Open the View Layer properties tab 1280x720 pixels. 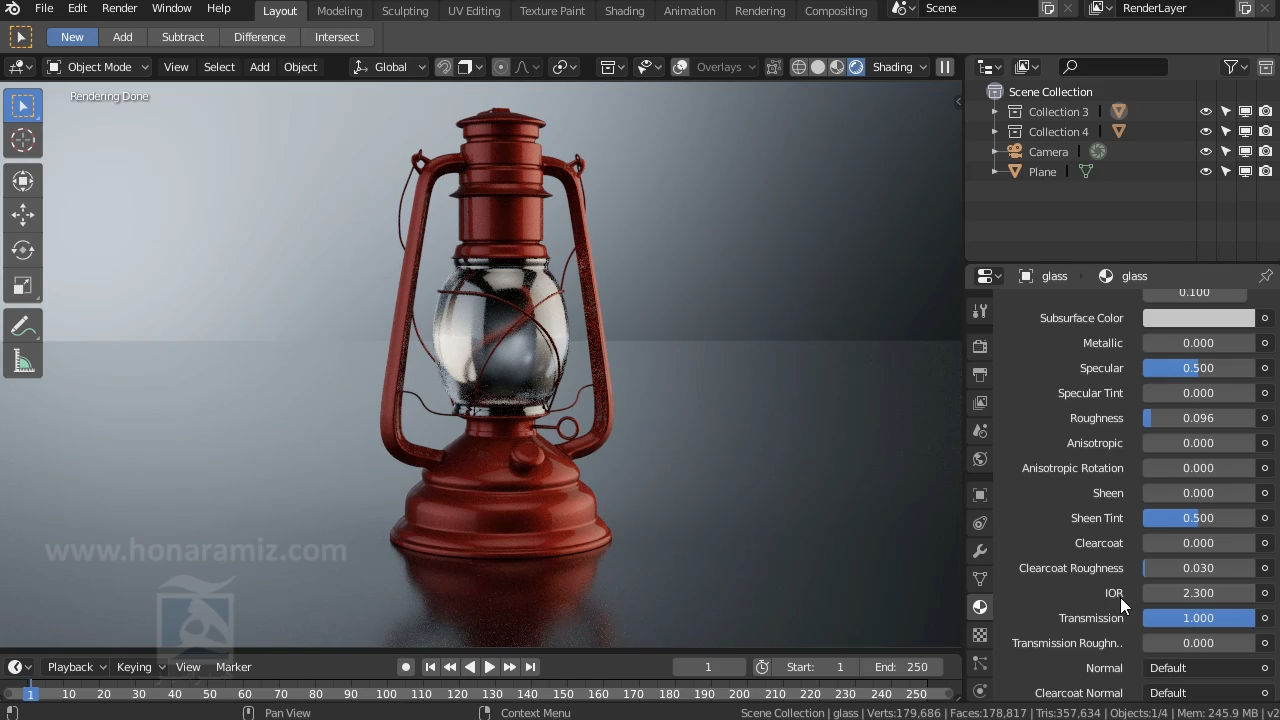(x=980, y=402)
